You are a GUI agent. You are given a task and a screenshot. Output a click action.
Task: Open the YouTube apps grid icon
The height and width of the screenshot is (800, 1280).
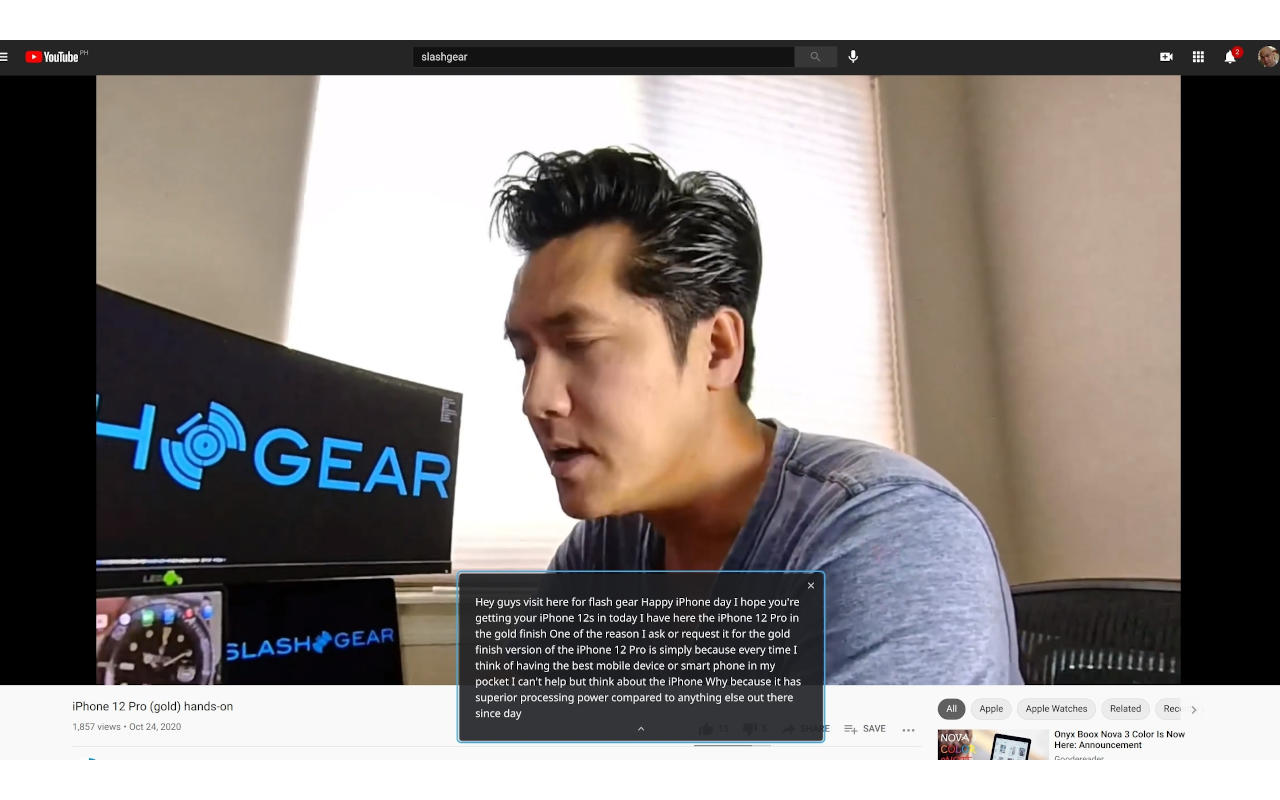click(1198, 57)
